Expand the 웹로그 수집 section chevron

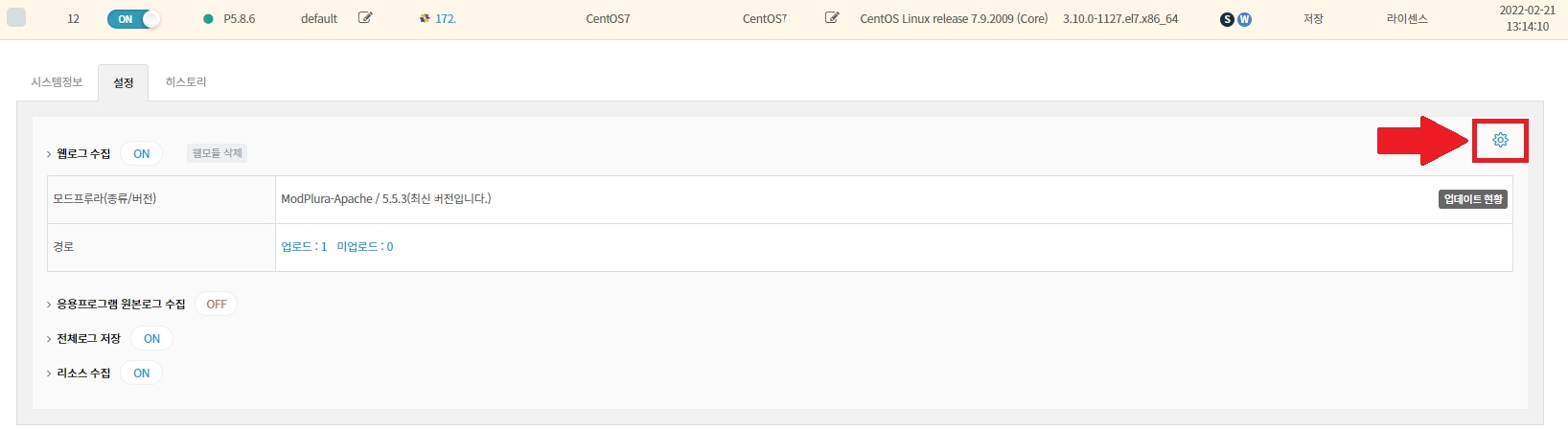coord(49,154)
